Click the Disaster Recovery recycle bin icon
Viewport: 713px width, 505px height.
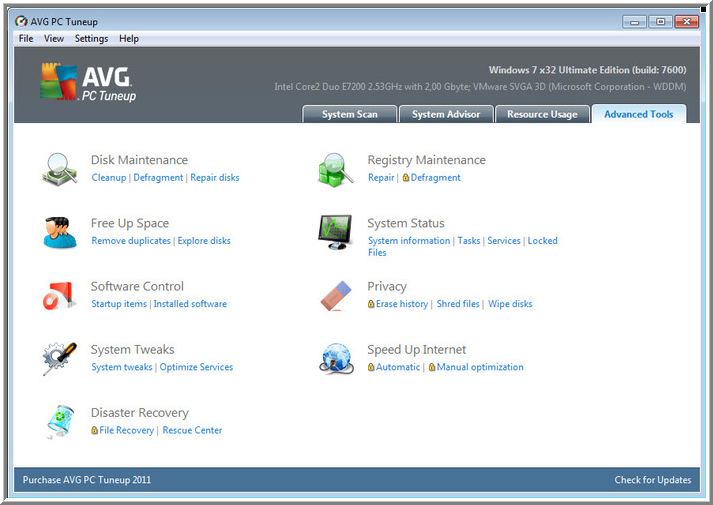[x=60, y=422]
